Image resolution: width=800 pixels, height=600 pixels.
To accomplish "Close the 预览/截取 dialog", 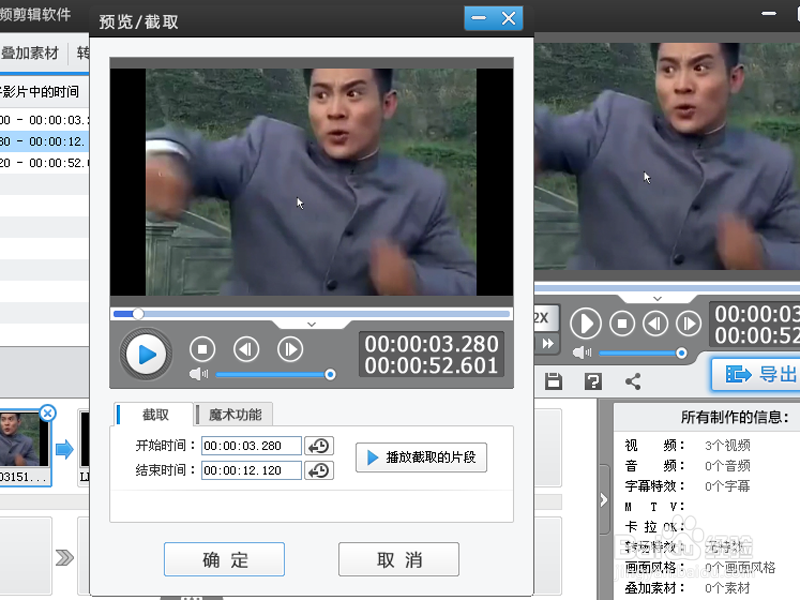I will (508, 18).
